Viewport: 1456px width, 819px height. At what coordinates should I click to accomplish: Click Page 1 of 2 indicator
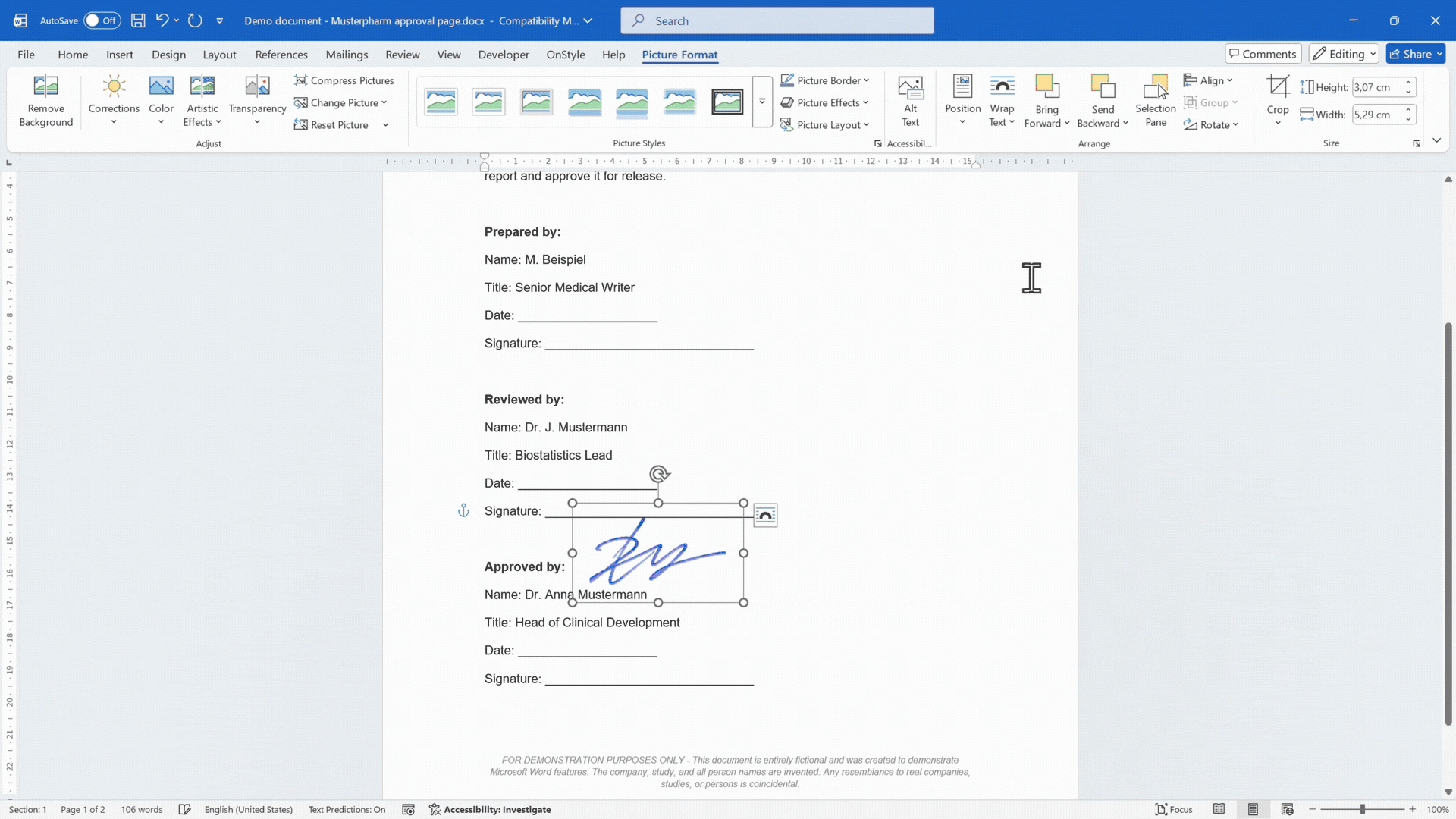83,809
